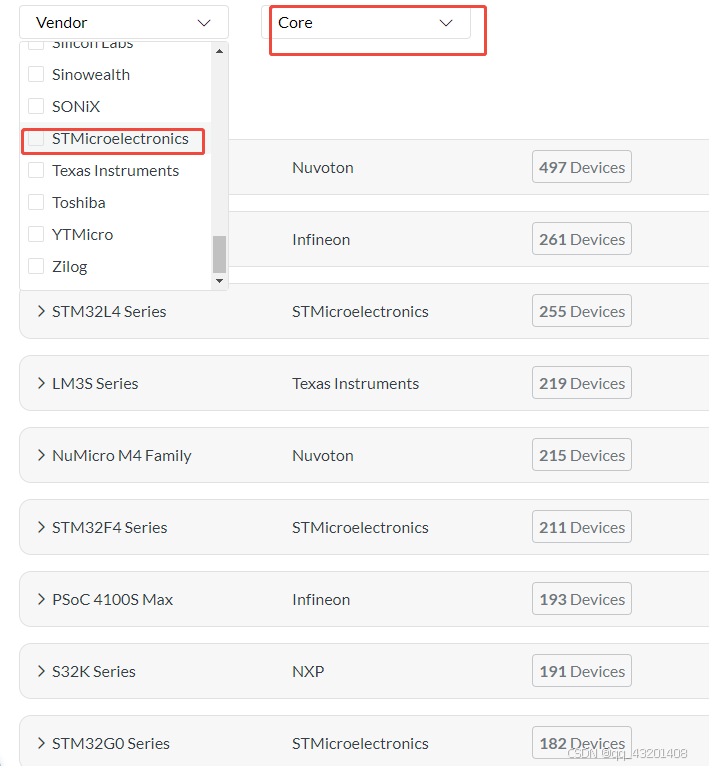Expand the NuMicro M4 Family row

pos(42,455)
